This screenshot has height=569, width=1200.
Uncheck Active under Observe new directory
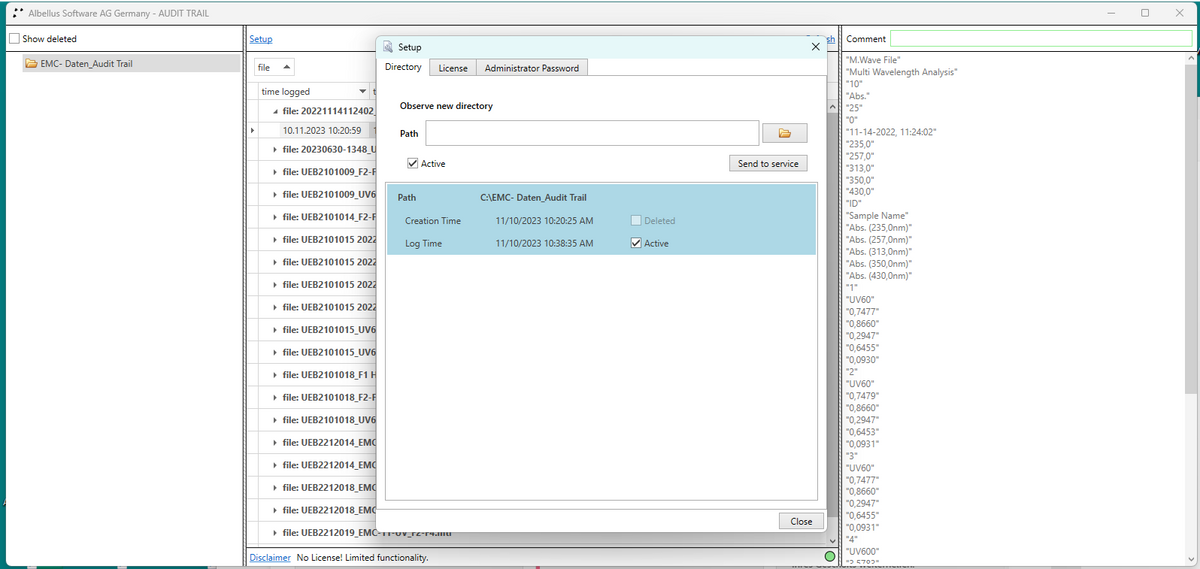tap(413, 163)
